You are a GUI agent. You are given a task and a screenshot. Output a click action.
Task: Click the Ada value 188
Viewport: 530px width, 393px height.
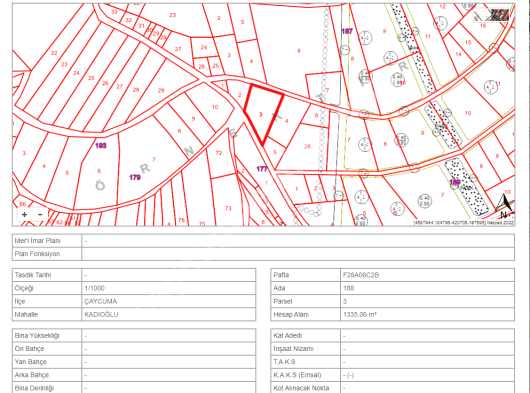pyautogui.click(x=348, y=288)
